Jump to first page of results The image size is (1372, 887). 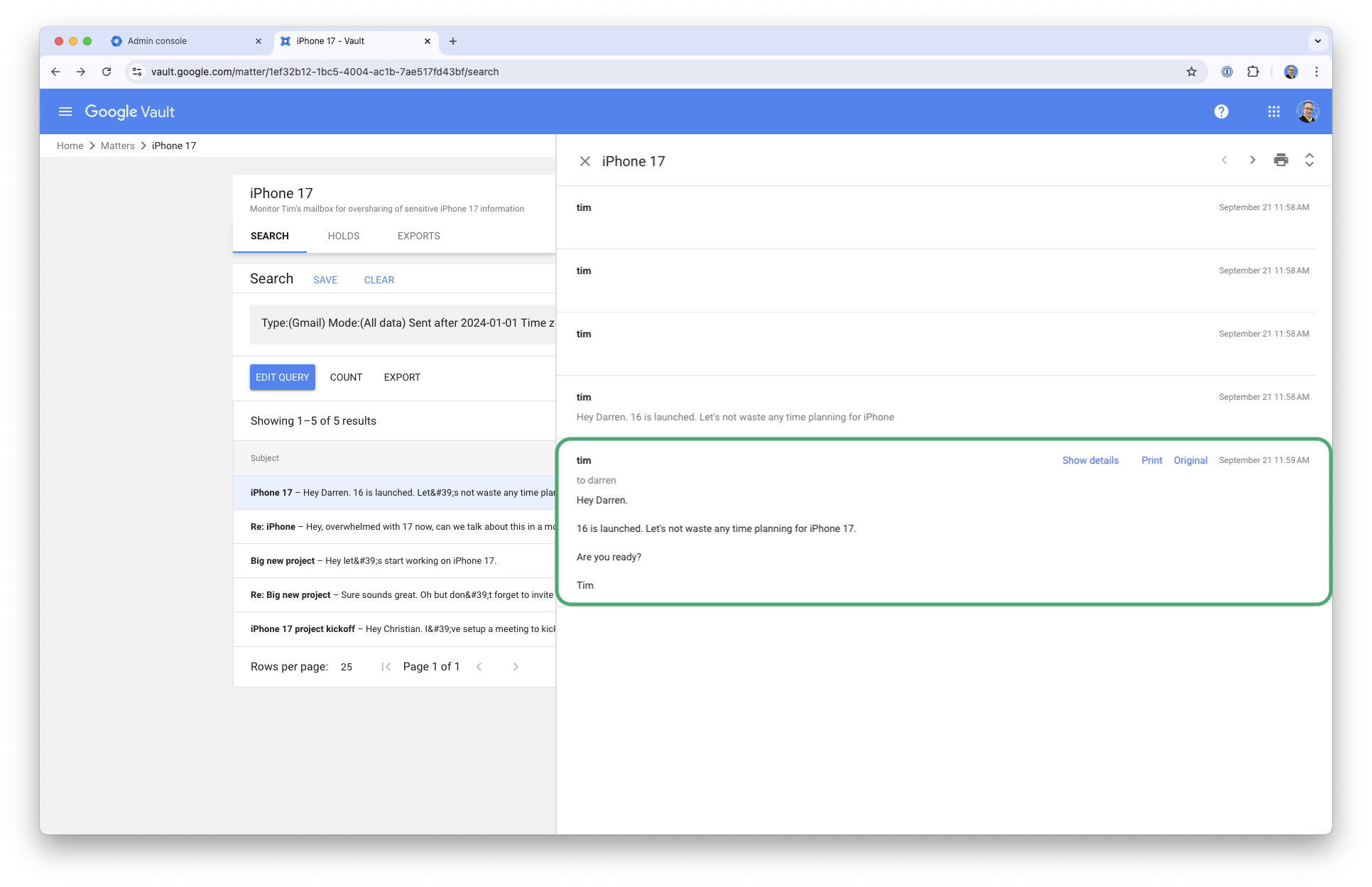(386, 667)
